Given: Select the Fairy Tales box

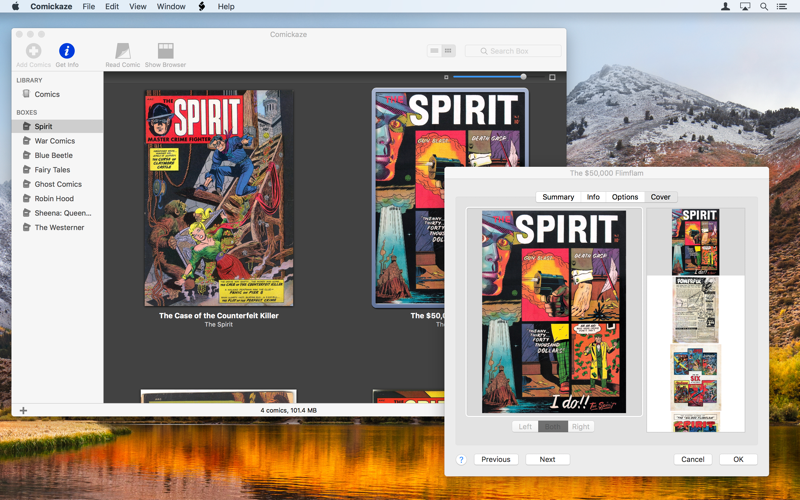Looking at the screenshot, I should pos(57,169).
